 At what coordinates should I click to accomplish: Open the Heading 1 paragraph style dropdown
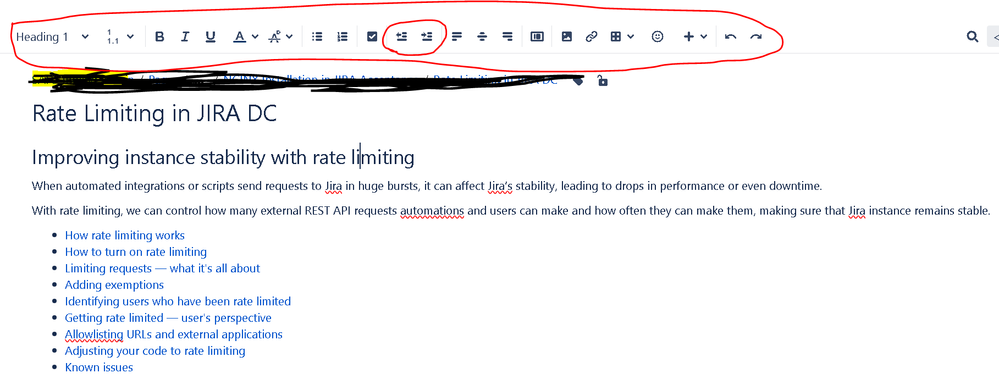coord(52,37)
